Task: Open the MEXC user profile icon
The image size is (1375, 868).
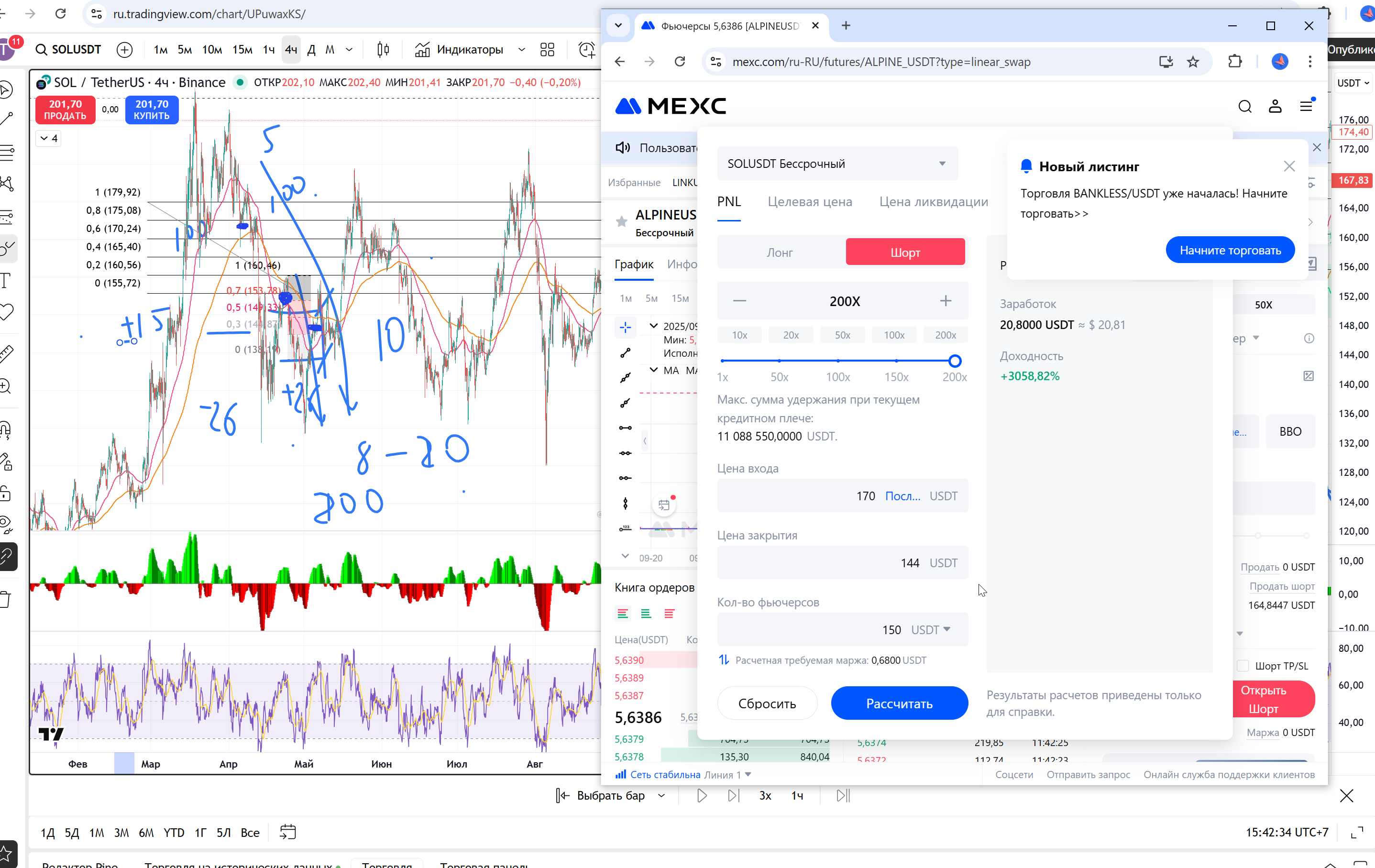Action: coord(1275,106)
